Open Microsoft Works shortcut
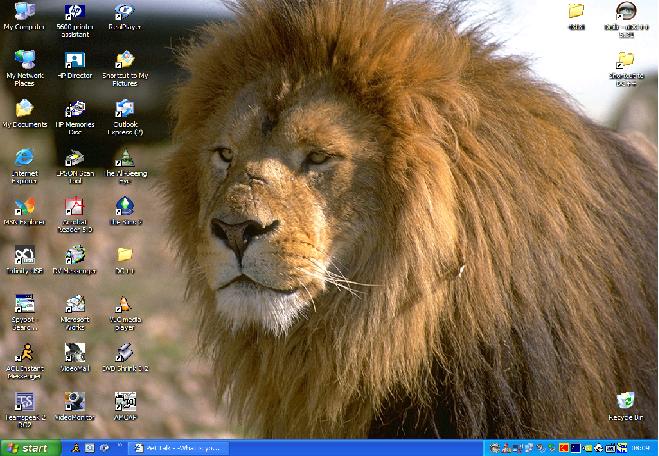 pyautogui.click(x=74, y=304)
